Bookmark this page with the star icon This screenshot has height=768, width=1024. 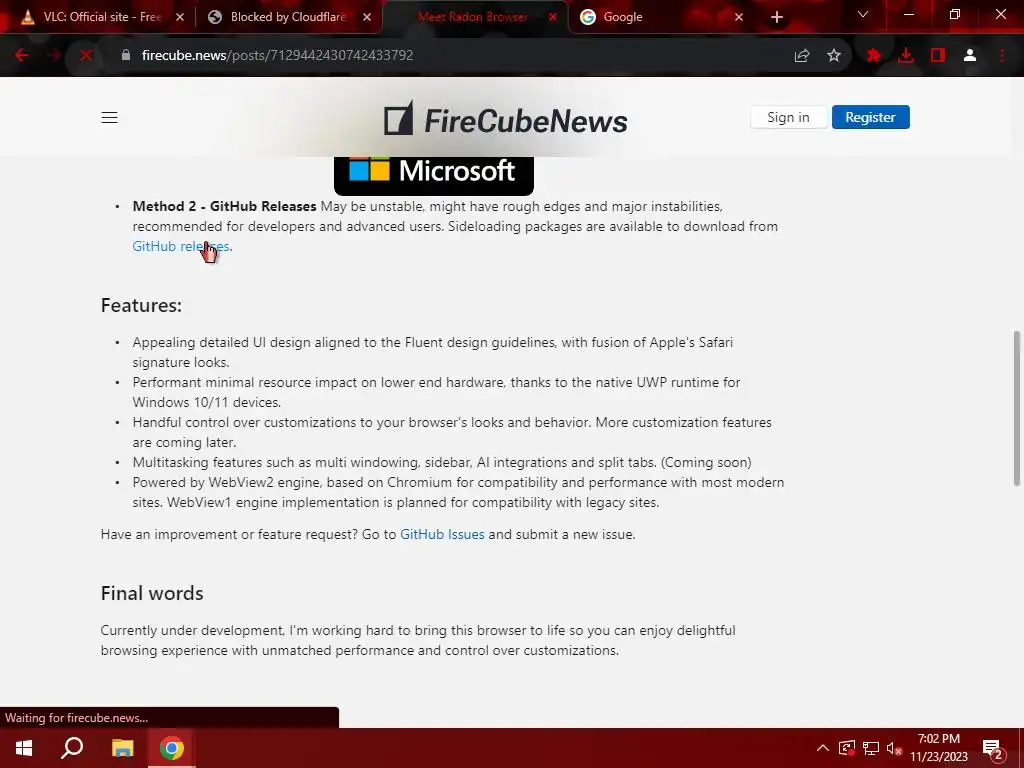pyautogui.click(x=833, y=56)
